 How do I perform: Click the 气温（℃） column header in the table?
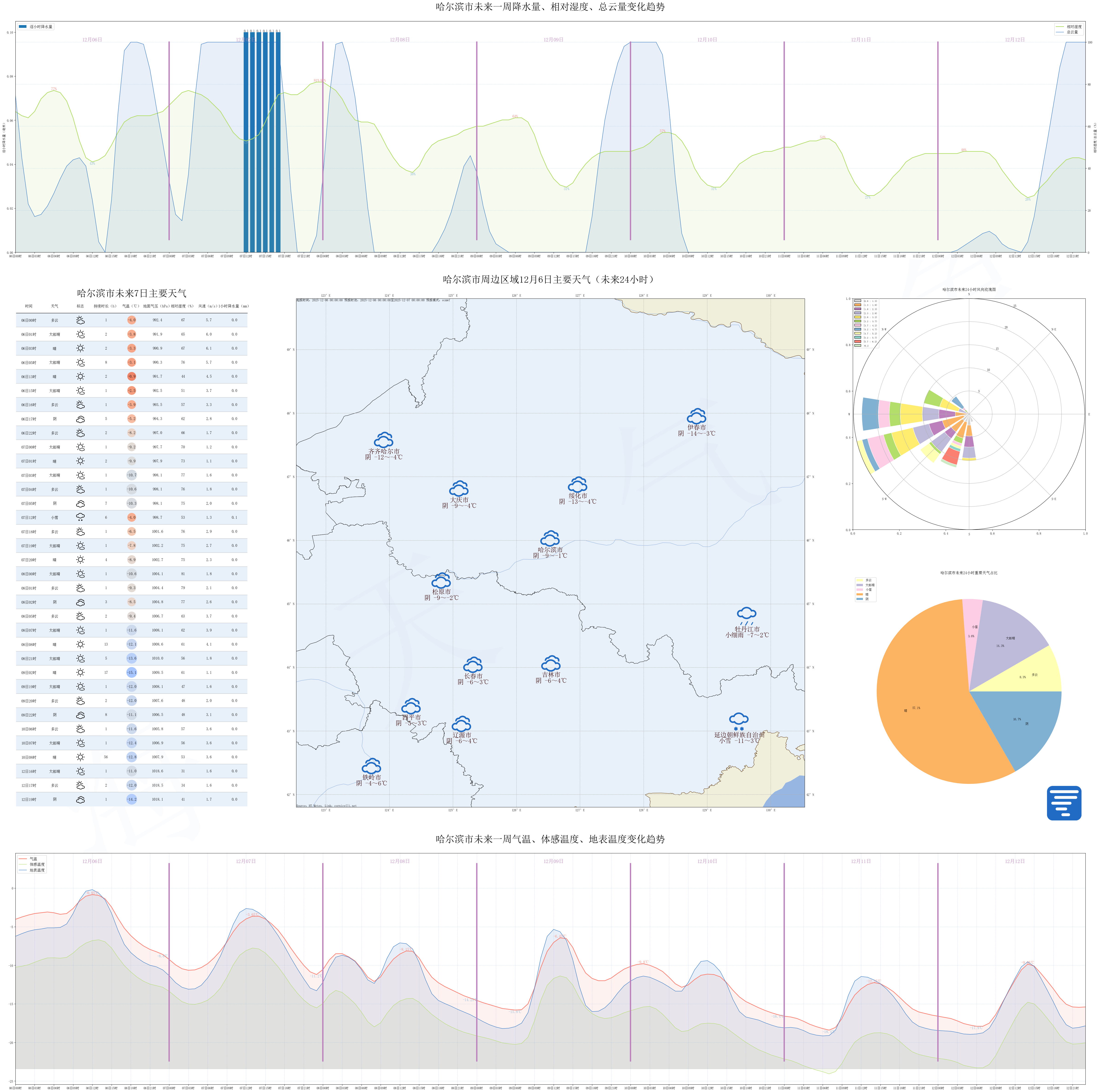pyautogui.click(x=131, y=306)
